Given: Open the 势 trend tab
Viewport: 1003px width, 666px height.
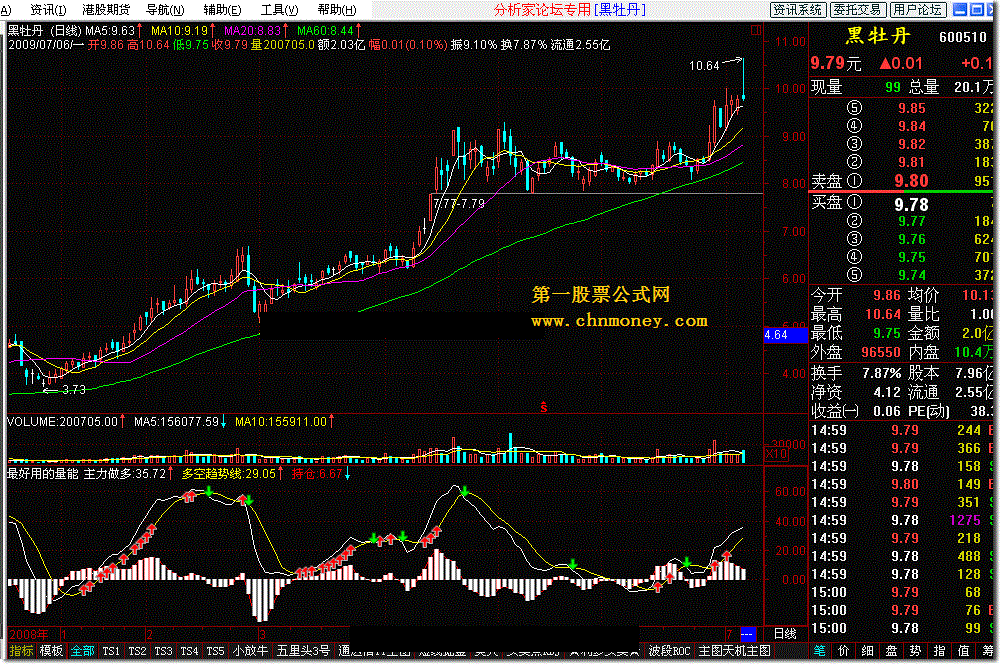Looking at the screenshot, I should tap(915, 651).
